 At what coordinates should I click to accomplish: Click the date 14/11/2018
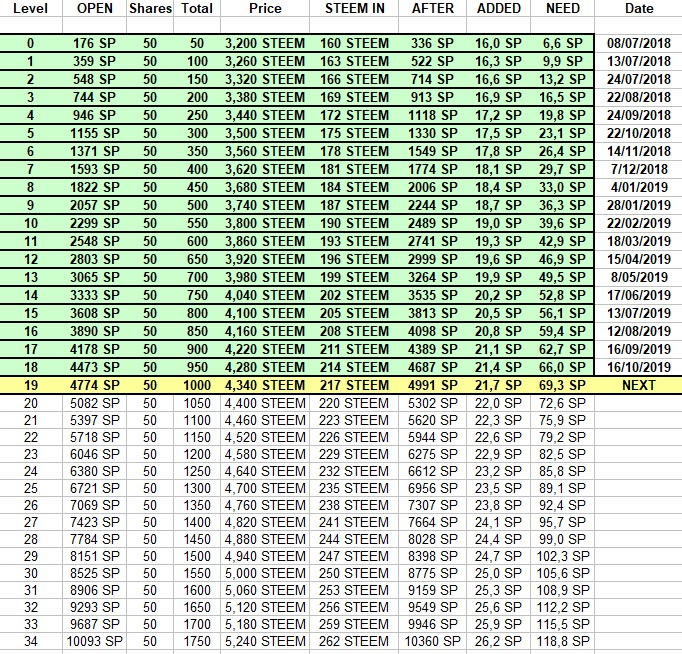click(639, 151)
